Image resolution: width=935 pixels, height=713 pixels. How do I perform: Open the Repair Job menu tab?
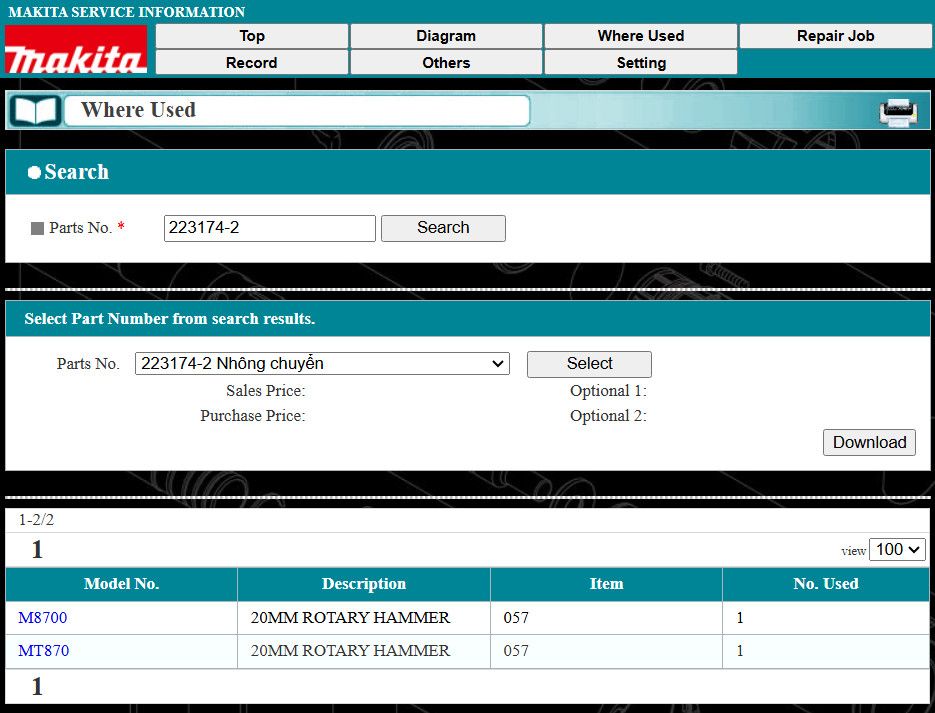pyautogui.click(x=835, y=36)
